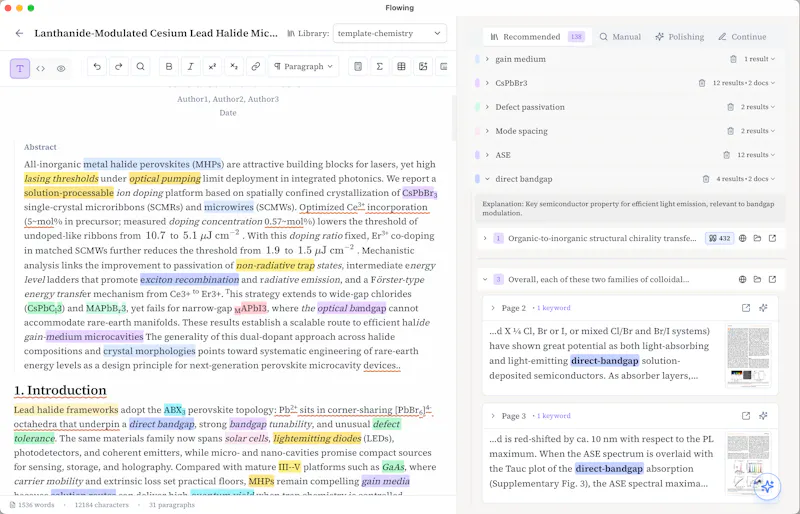Open the Page 3 excerpt externally

click(x=746, y=416)
